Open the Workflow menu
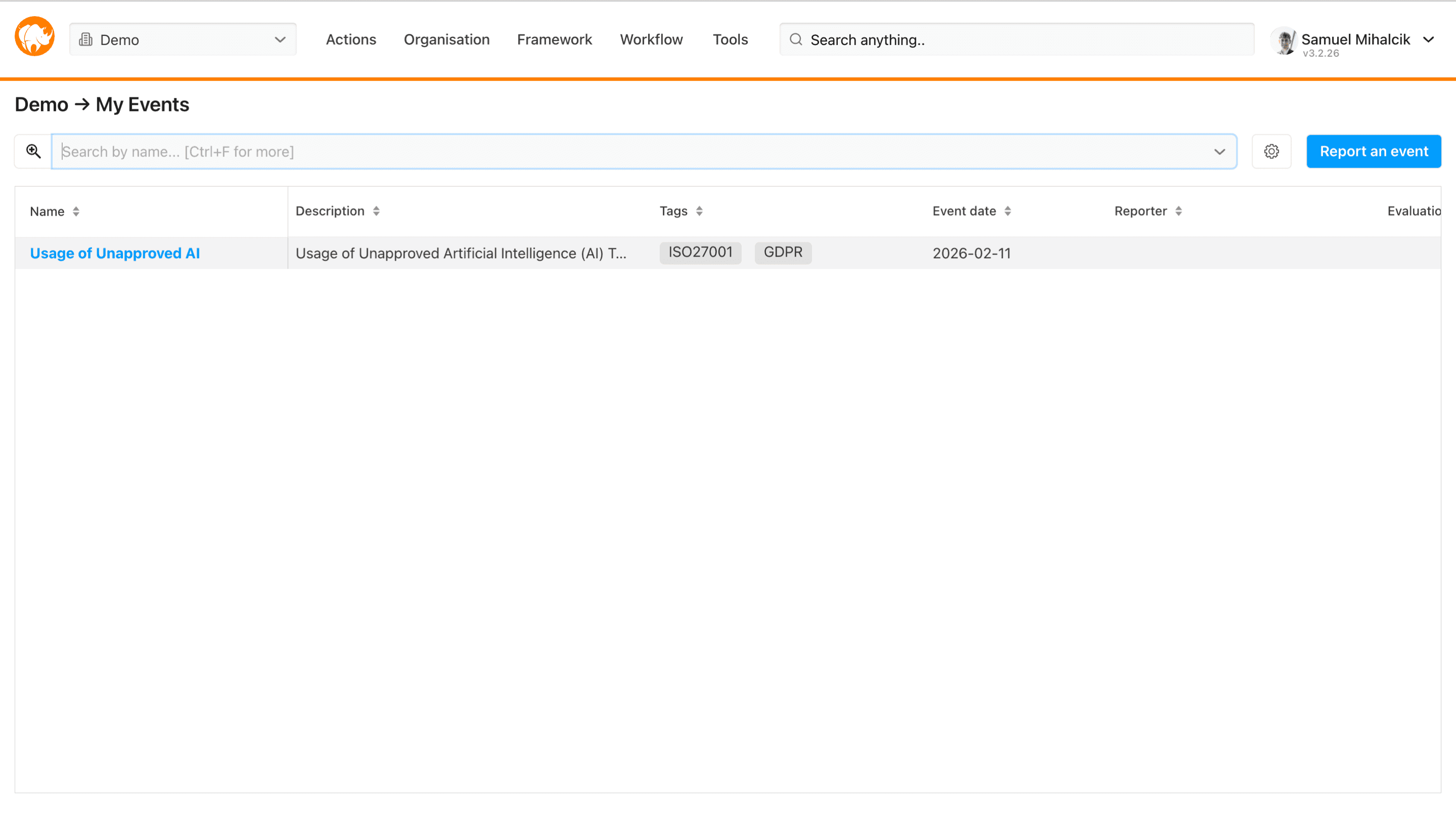1456x822 pixels. tap(651, 39)
